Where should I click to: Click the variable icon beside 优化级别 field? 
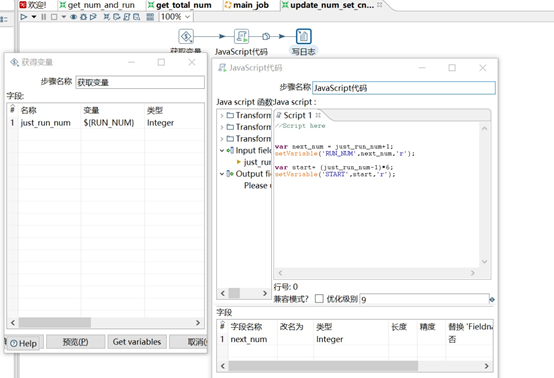[x=492, y=300]
